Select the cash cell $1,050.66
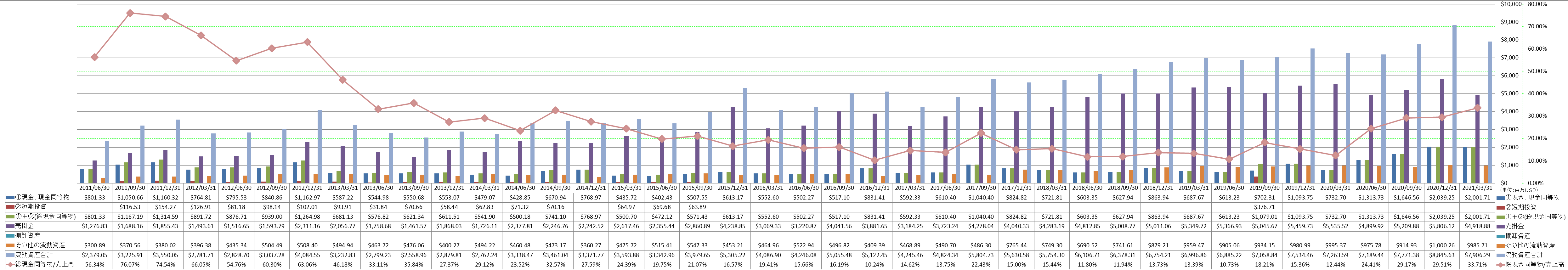 click(x=130, y=198)
